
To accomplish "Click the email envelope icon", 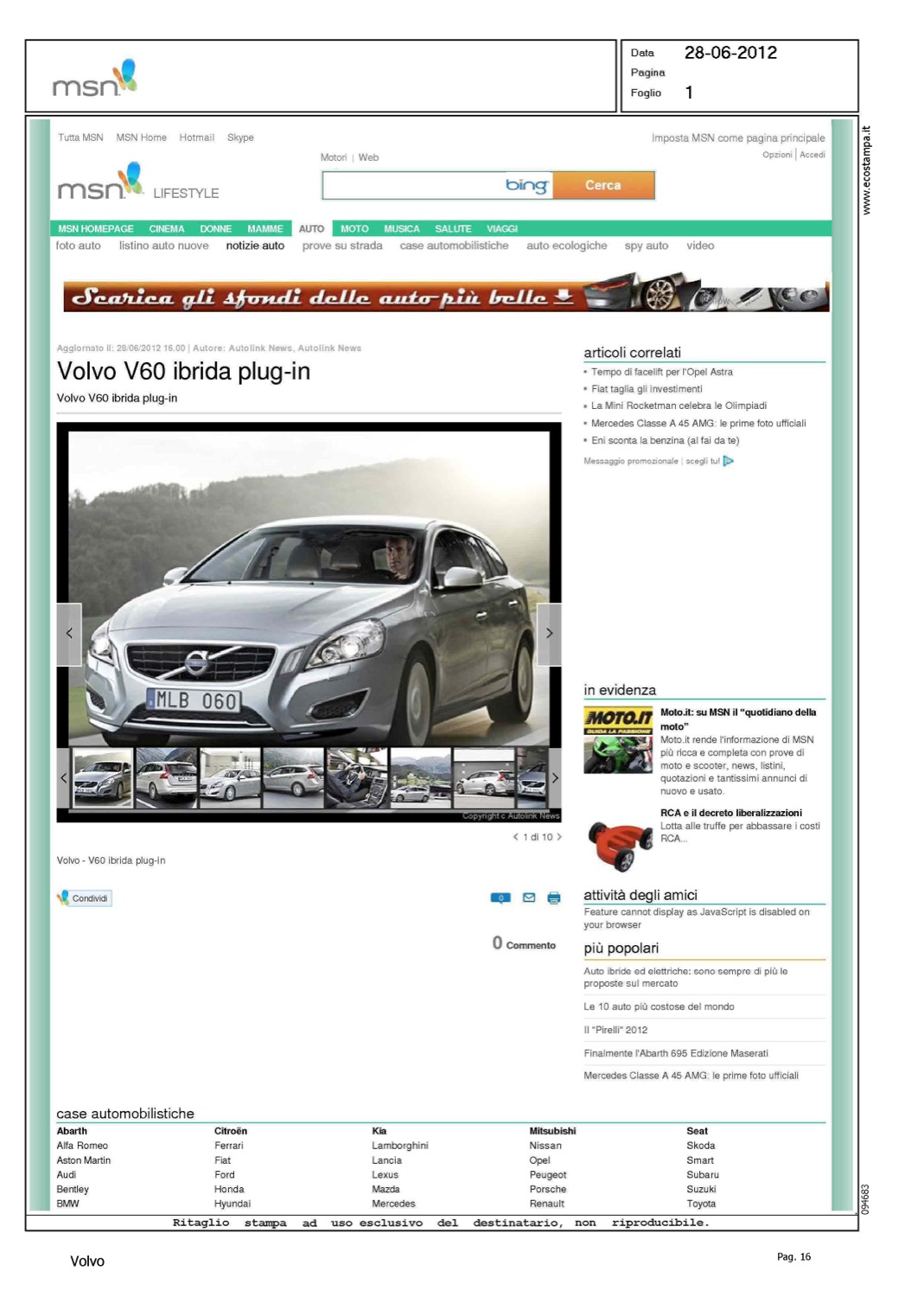I will coord(529,898).
